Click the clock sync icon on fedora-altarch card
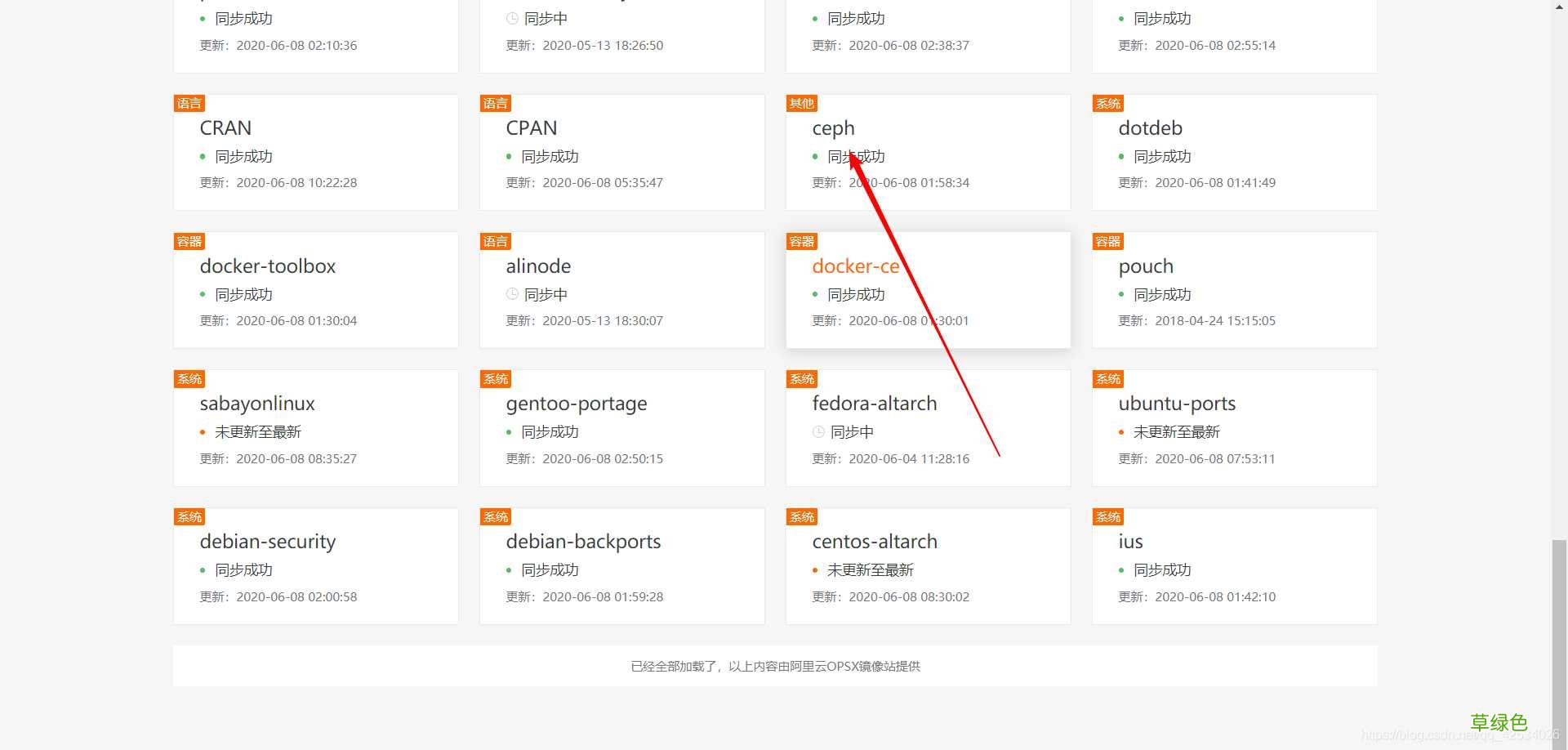Image resolution: width=1568 pixels, height=750 pixels. point(818,431)
